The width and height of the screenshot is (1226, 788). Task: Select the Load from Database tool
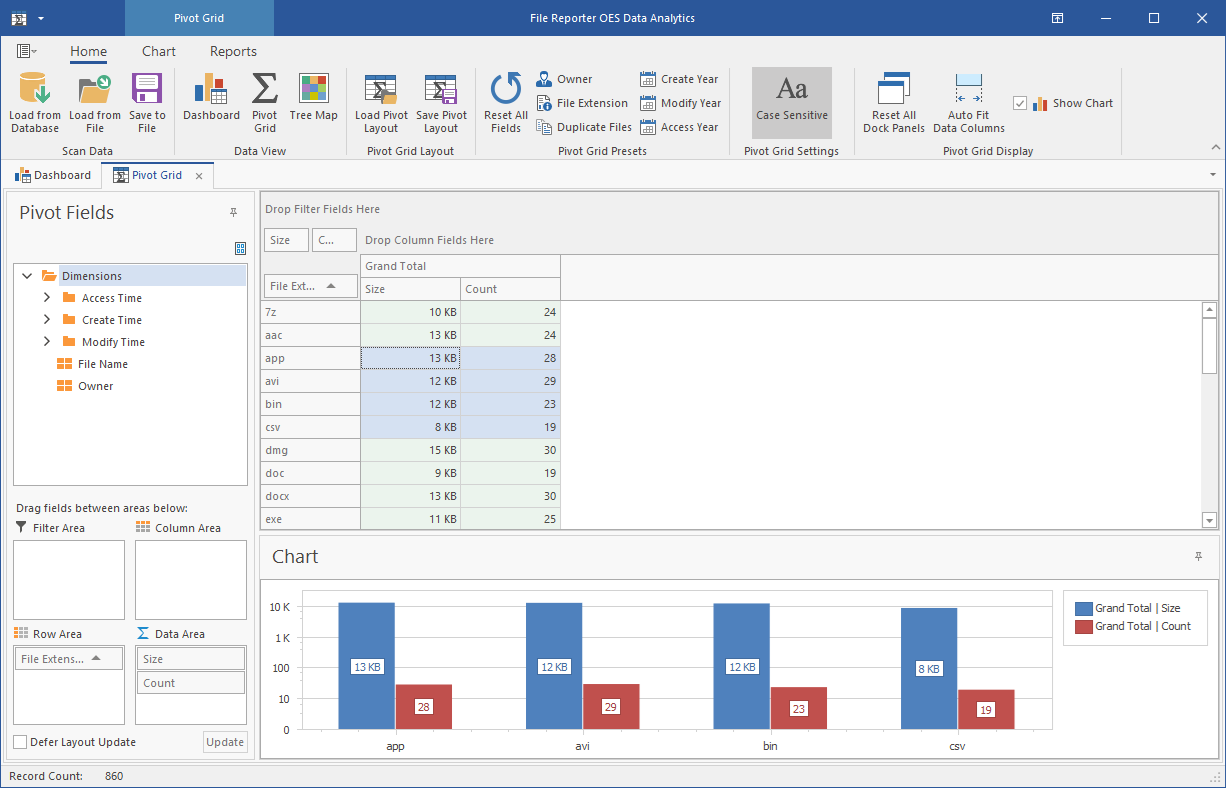click(x=34, y=100)
